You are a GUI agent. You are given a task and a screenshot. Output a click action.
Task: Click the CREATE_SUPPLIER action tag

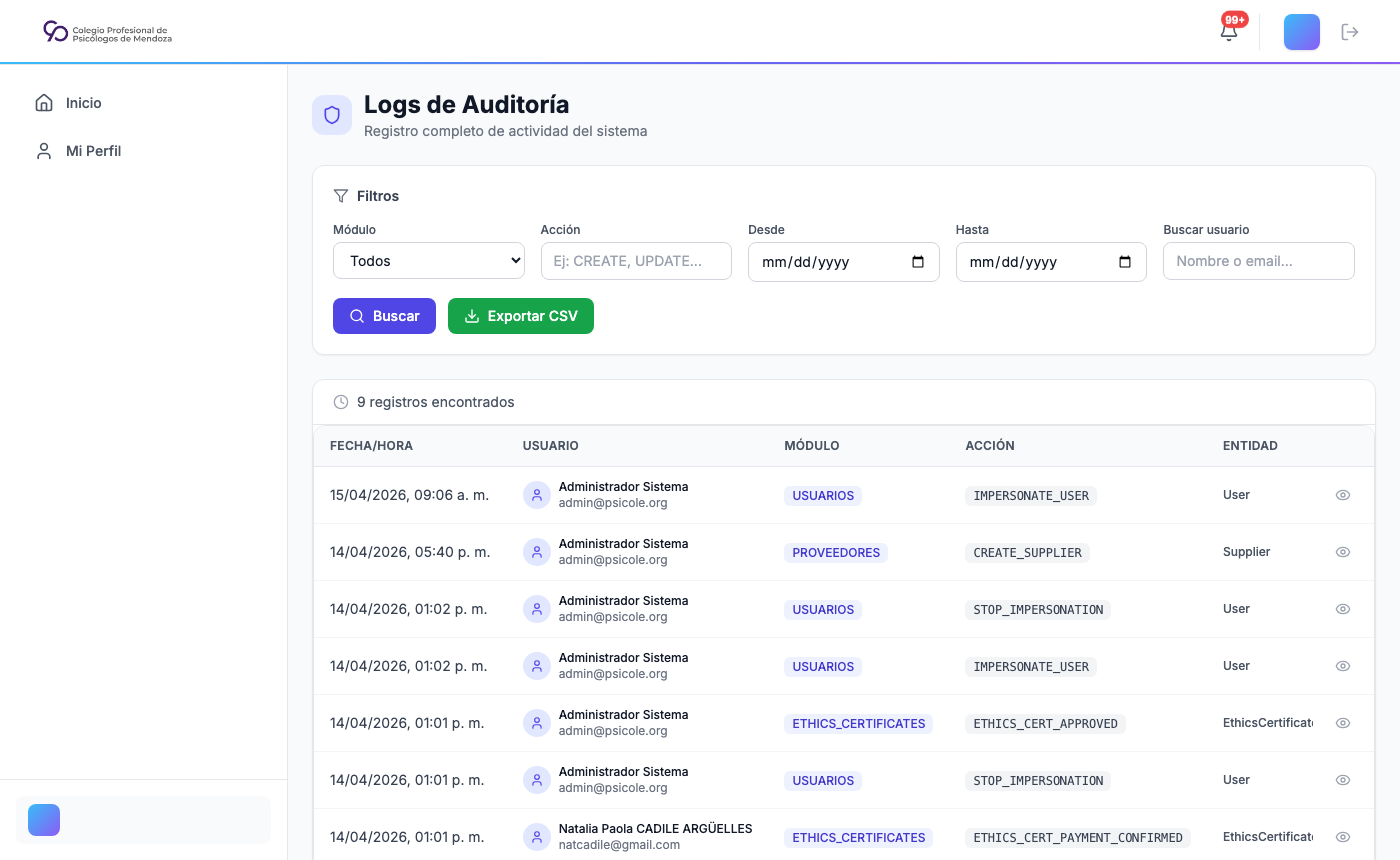[x=1027, y=552]
